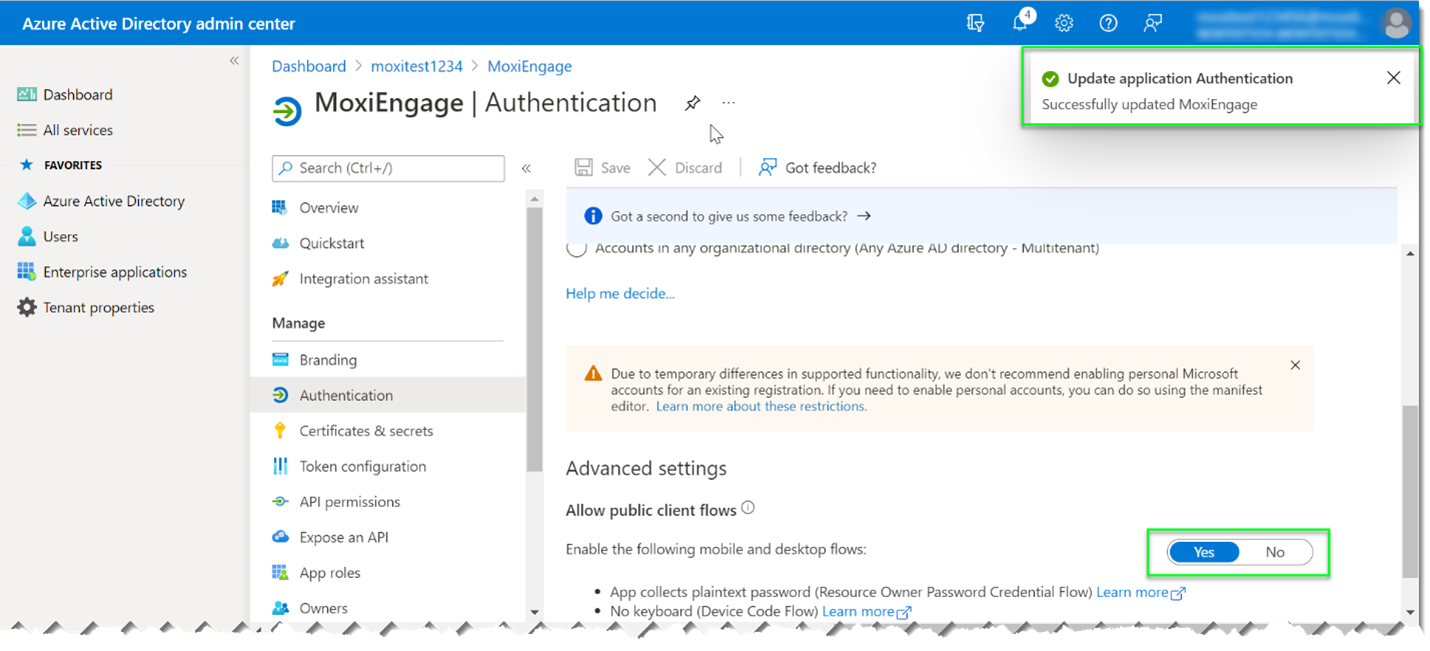Collapse the app resource menu chevron
The image size is (1430, 651).
(526, 168)
